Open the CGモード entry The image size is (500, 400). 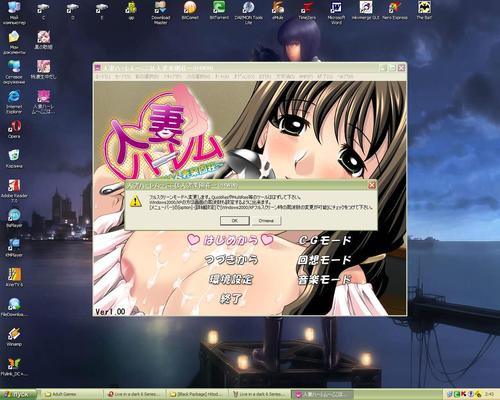tap(325, 240)
